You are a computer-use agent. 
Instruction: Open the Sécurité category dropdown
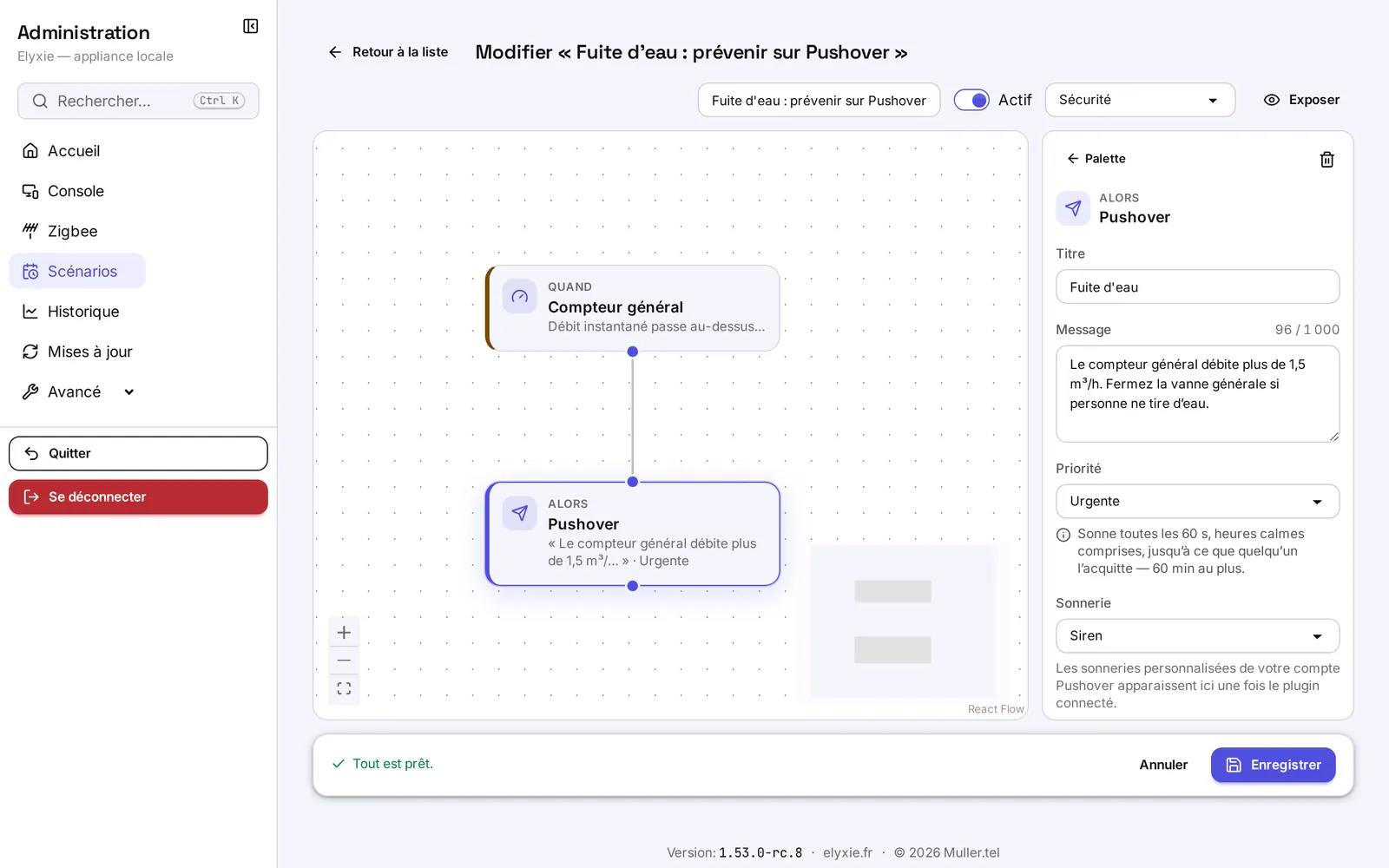tap(1140, 100)
